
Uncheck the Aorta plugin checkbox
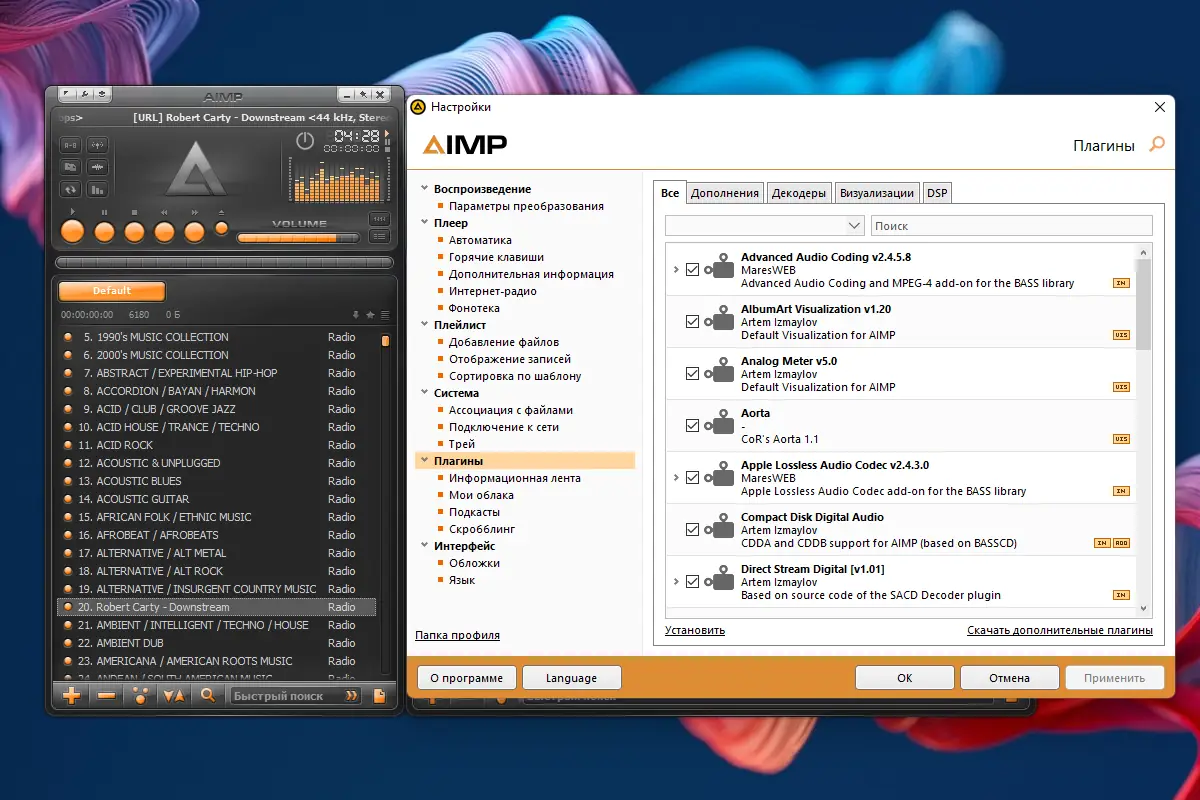tap(692, 426)
